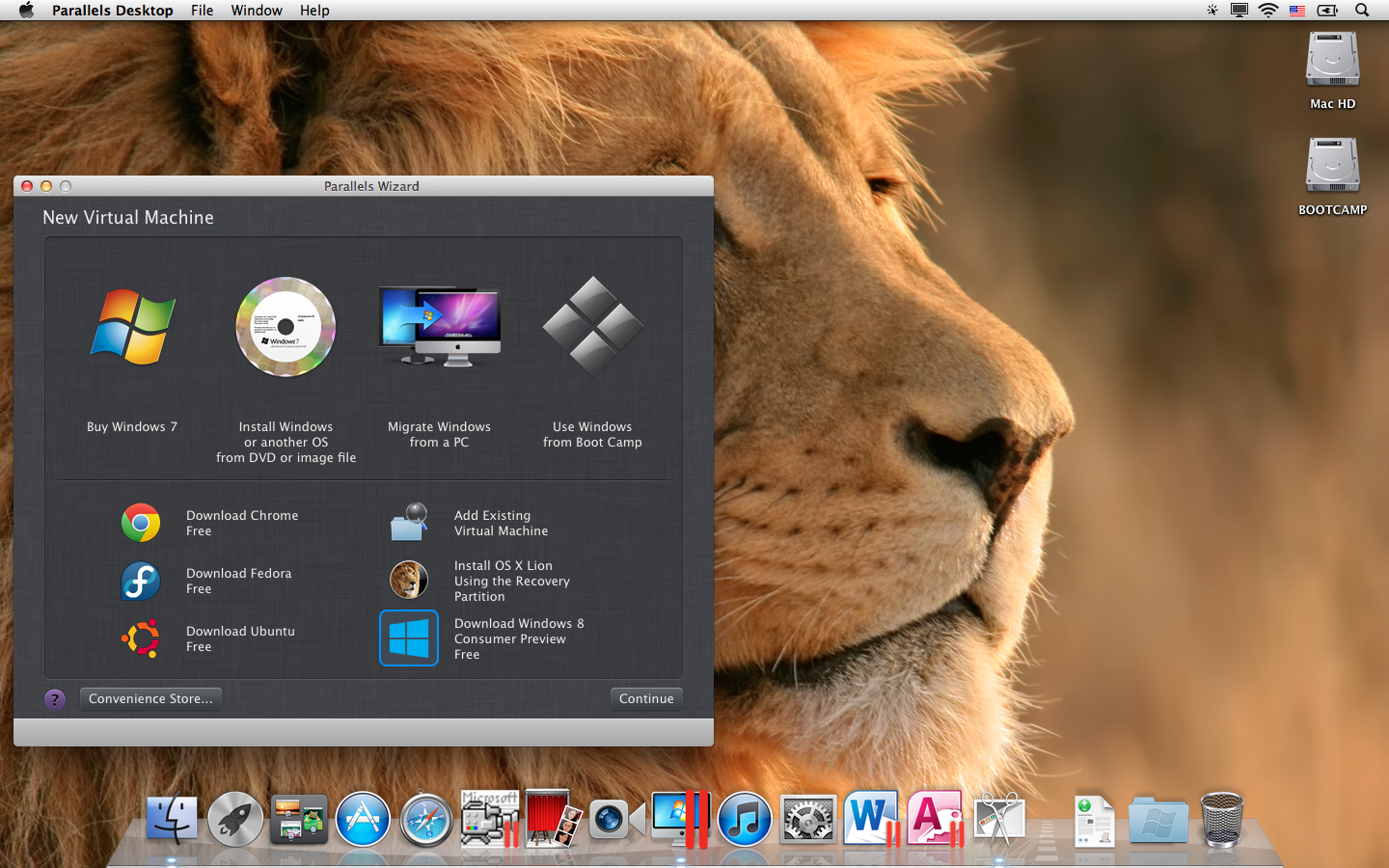
Task: Click the Download Chrome icon
Action: tap(141, 523)
